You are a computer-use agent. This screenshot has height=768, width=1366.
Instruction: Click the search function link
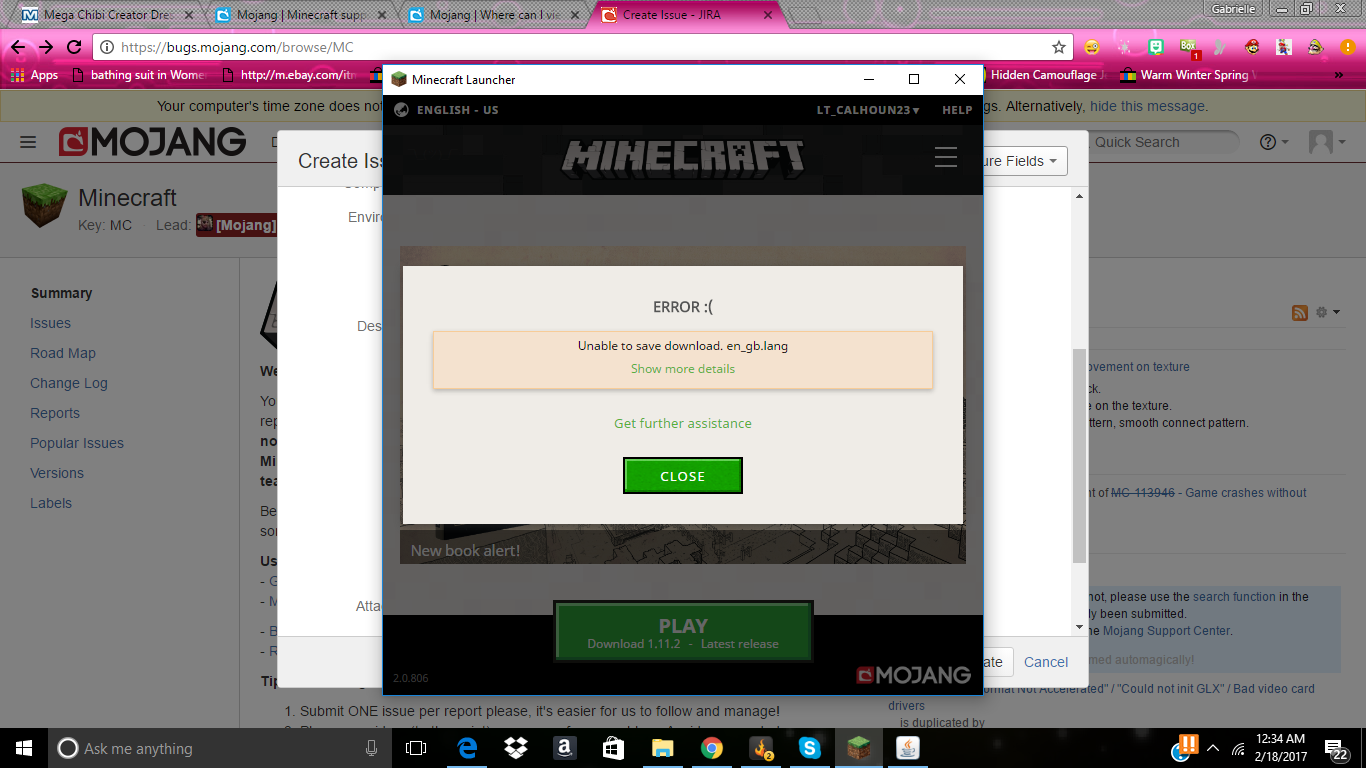1234,597
